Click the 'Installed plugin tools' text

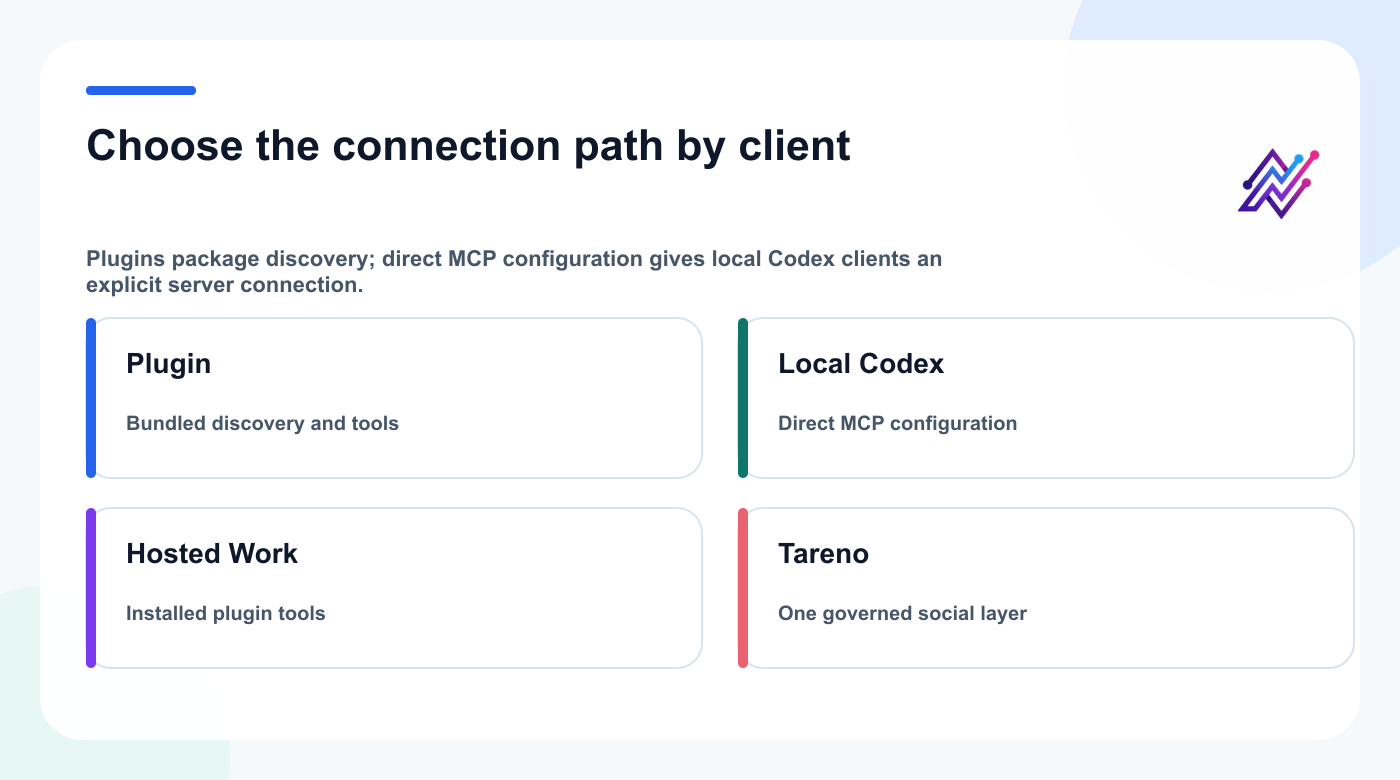click(225, 614)
